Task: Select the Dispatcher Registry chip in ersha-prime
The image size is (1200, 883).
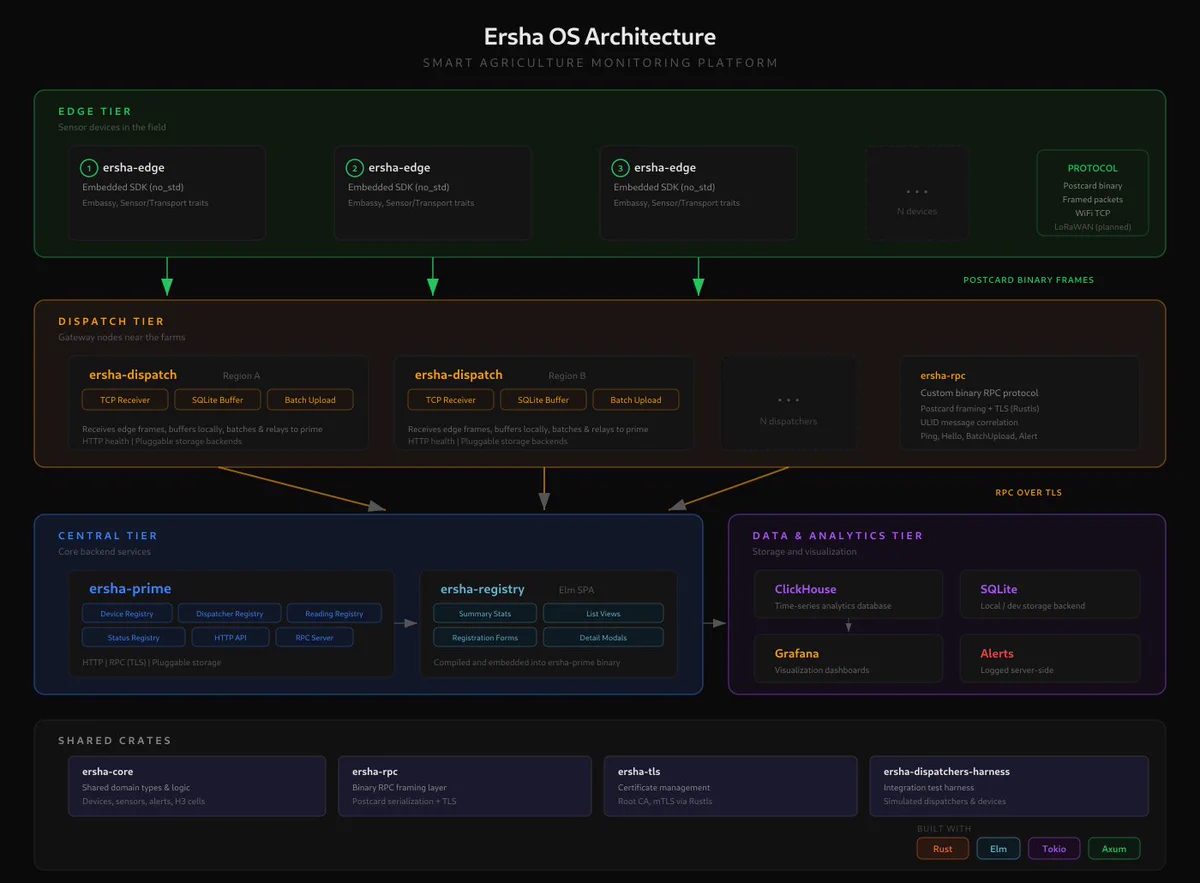Action: click(x=229, y=613)
